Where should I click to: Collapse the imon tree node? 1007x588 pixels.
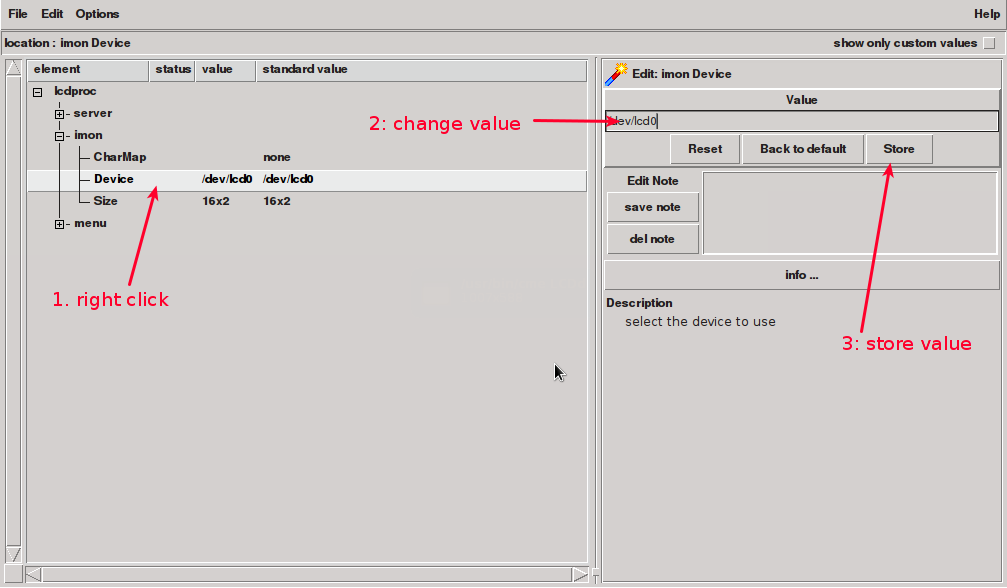(60, 136)
